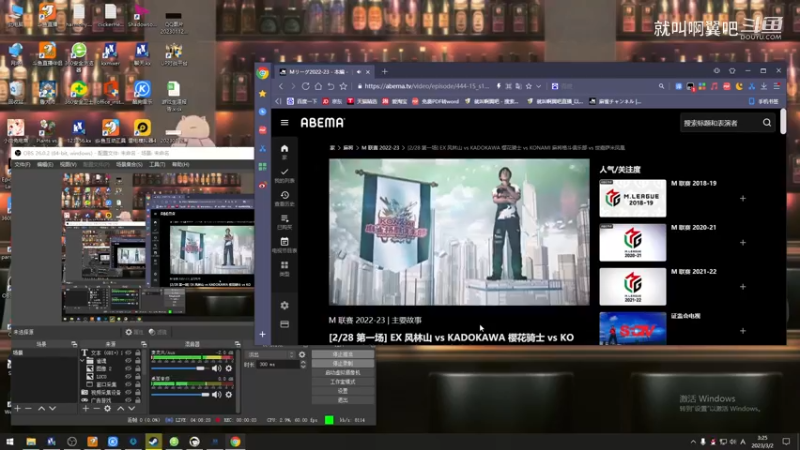Open OBS View menu

point(68,164)
